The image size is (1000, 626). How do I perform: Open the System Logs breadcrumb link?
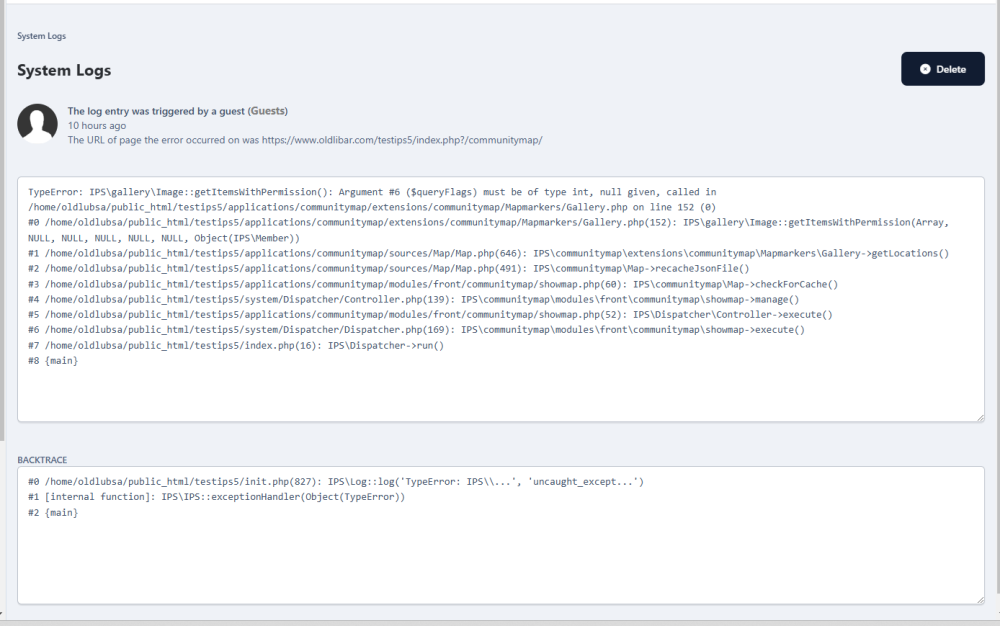41,36
